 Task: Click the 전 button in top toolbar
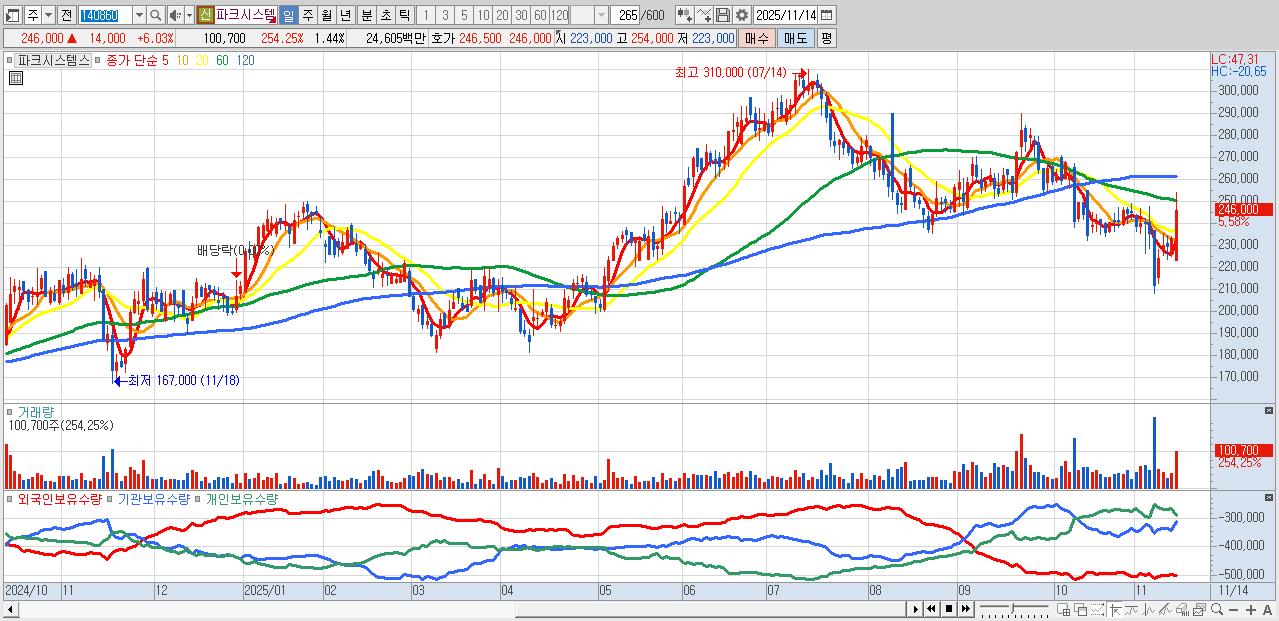(x=66, y=15)
